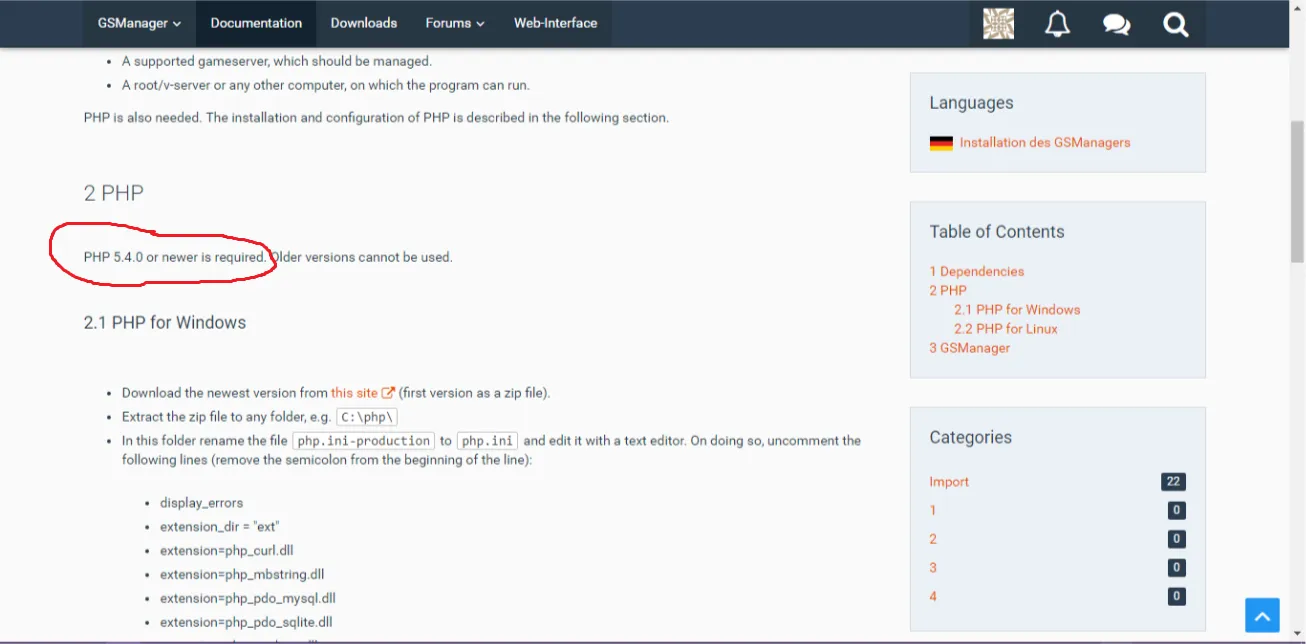Expand the Forums dropdown menu
1306x644 pixels.
tap(454, 23)
